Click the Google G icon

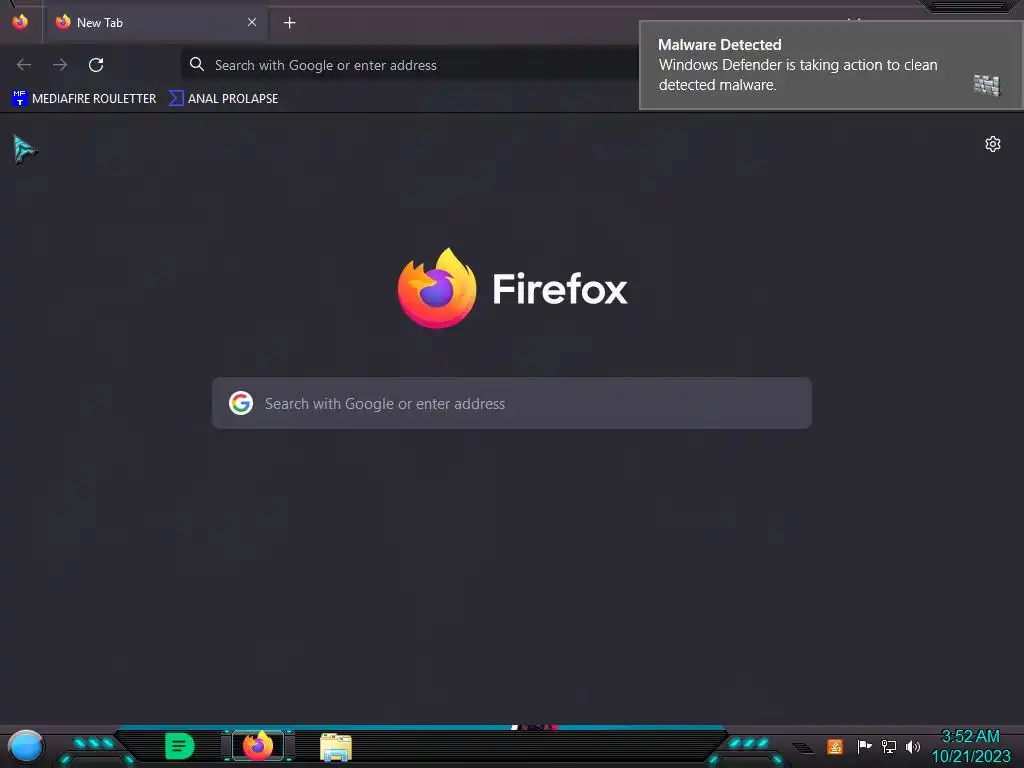pos(241,403)
